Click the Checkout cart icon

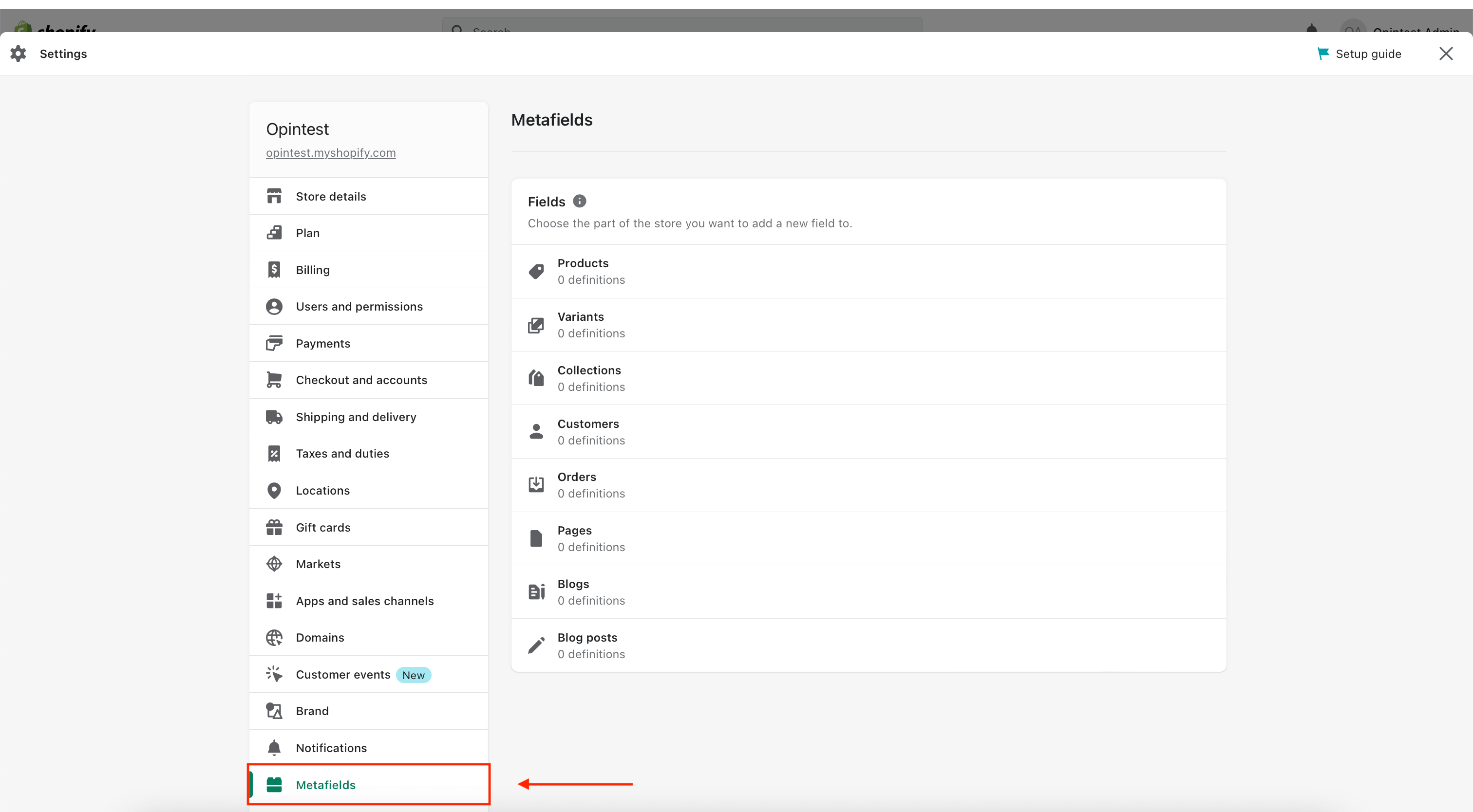tap(274, 379)
